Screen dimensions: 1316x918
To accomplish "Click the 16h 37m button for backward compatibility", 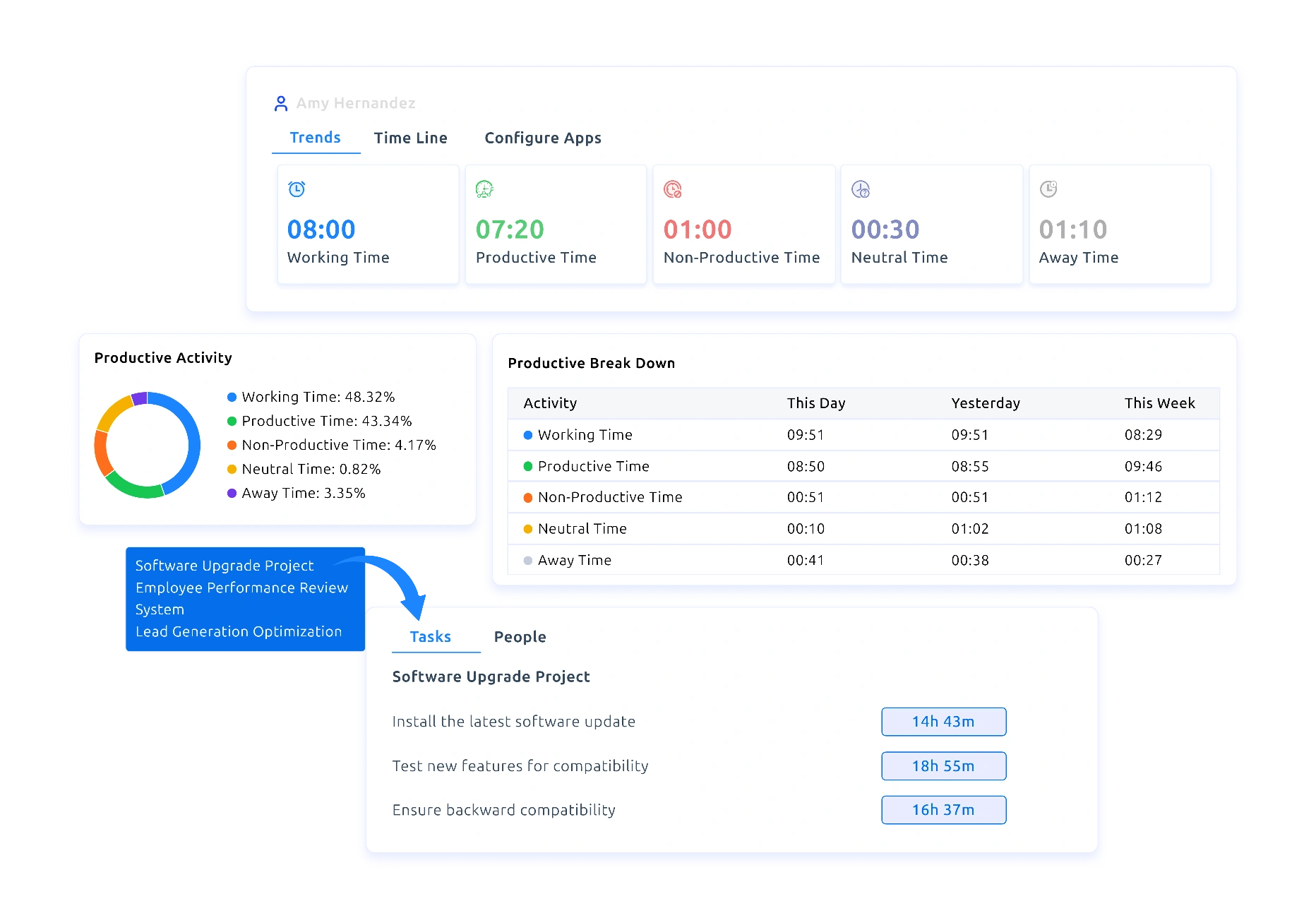I will coord(943,810).
